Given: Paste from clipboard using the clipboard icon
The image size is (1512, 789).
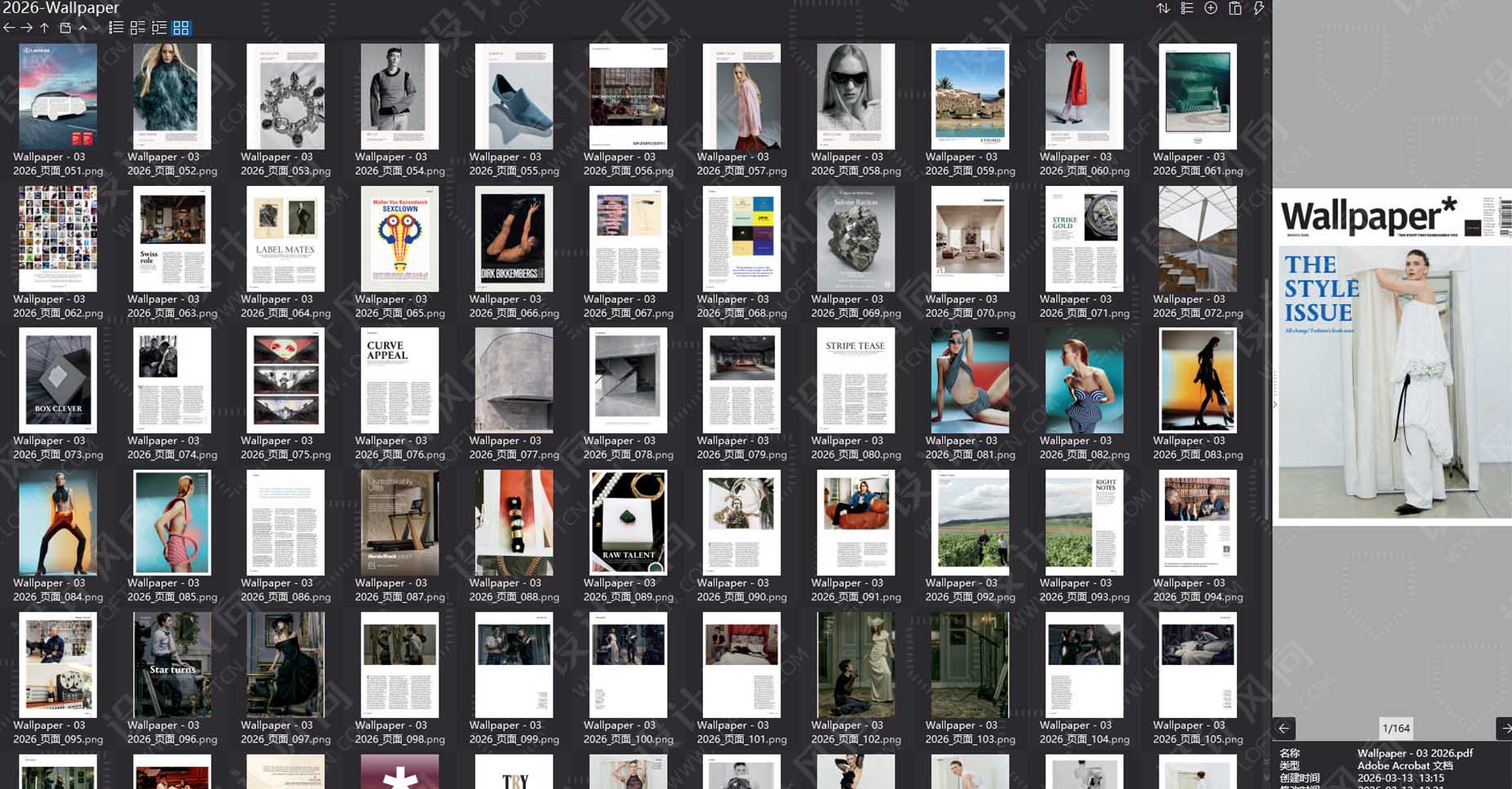Looking at the screenshot, I should (1234, 8).
